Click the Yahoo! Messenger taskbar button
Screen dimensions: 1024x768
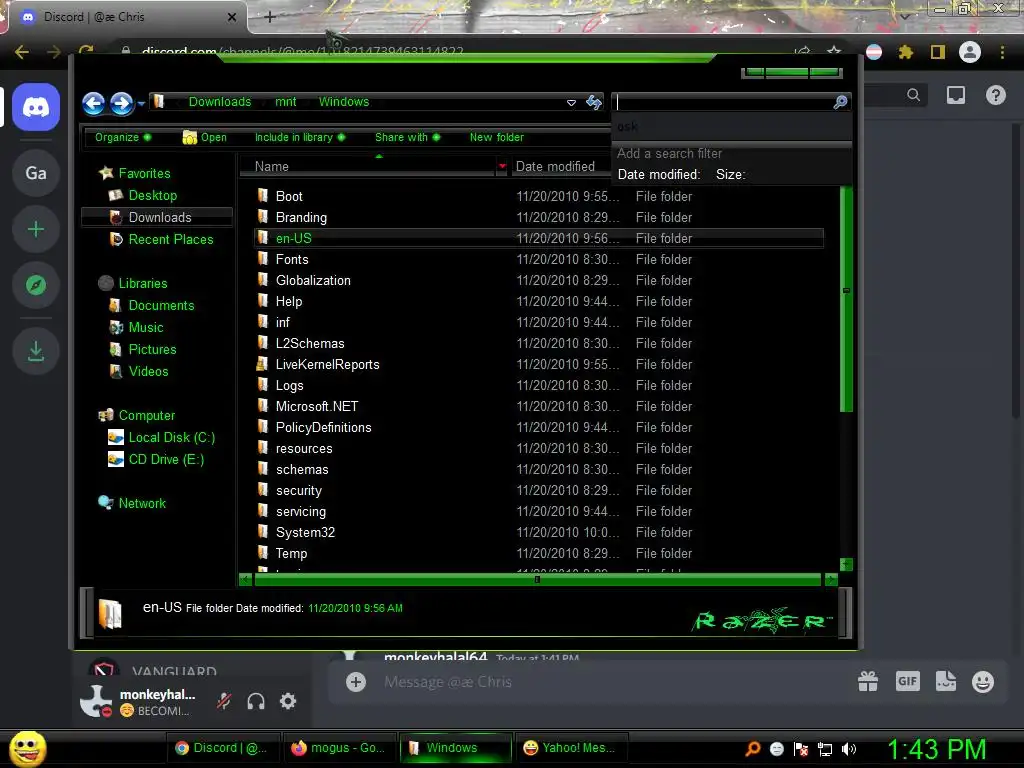click(572, 748)
